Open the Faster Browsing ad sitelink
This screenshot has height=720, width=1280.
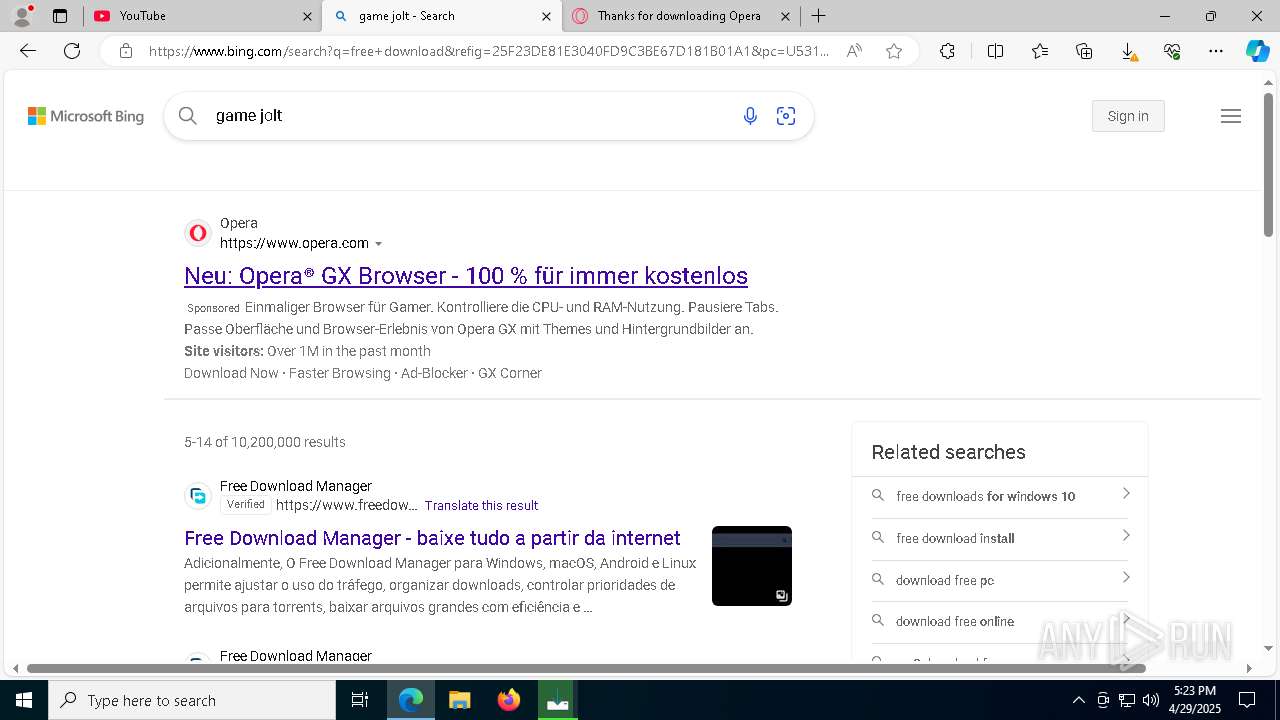pyautogui.click(x=339, y=373)
